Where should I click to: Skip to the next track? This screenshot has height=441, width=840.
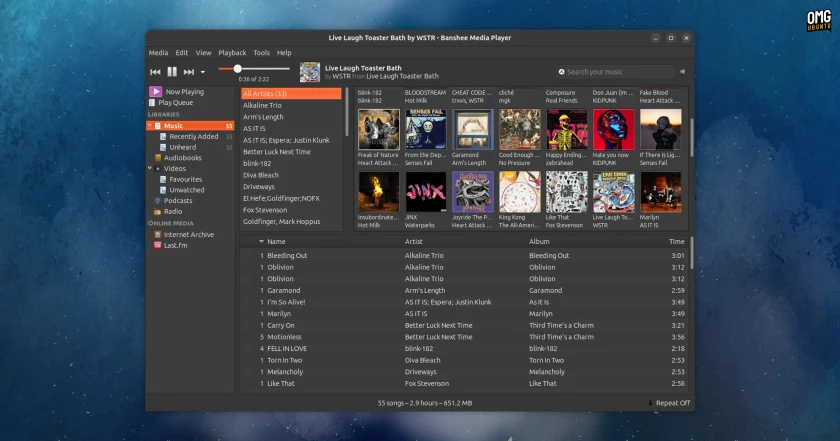(x=189, y=72)
